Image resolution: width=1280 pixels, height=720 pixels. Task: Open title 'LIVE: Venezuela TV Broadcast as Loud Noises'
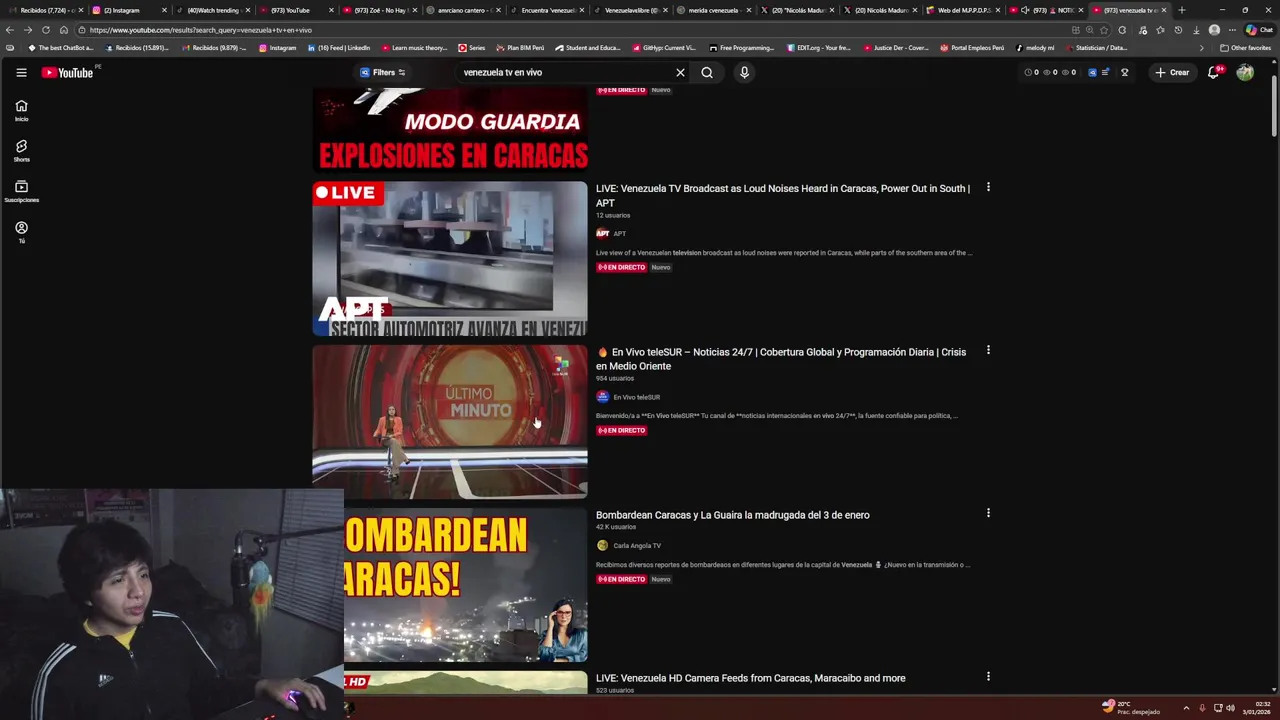(x=783, y=195)
